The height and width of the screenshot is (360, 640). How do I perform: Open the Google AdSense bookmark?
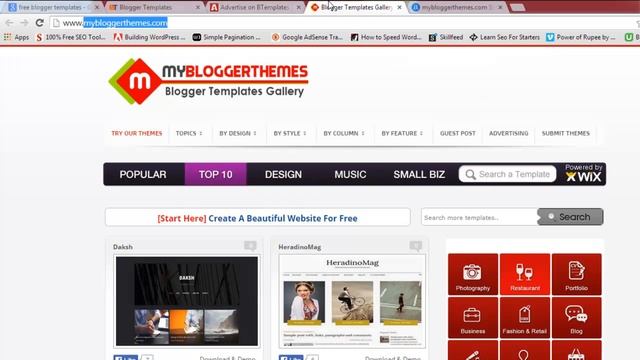307,37
